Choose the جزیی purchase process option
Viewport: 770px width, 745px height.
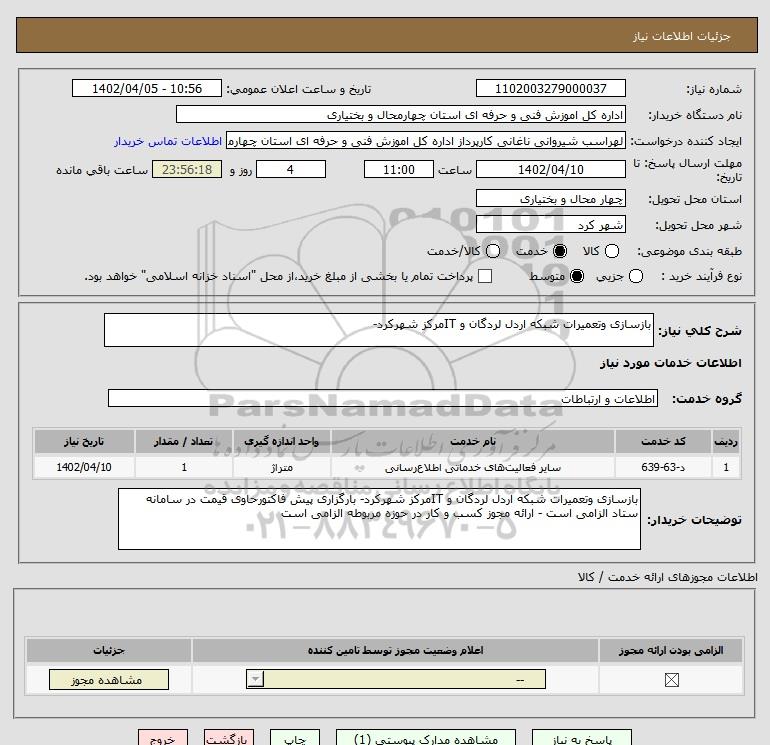coord(635,276)
